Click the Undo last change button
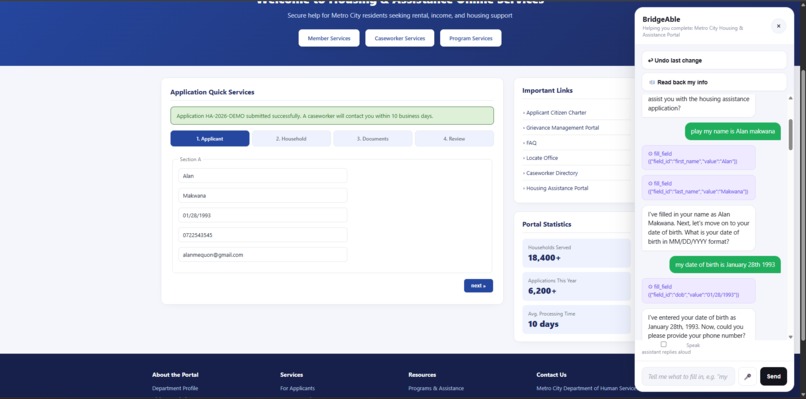The width and height of the screenshot is (806, 399). point(714,60)
